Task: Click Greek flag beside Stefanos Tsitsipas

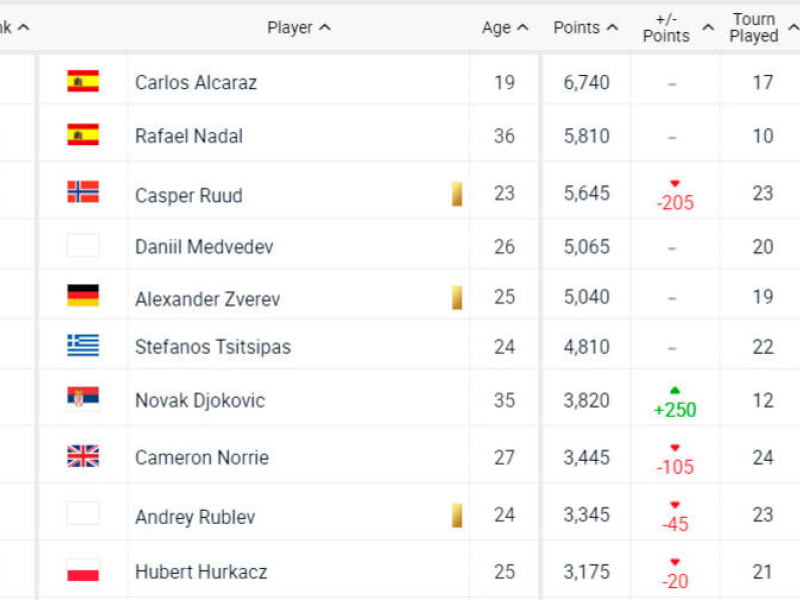Action: (83, 345)
